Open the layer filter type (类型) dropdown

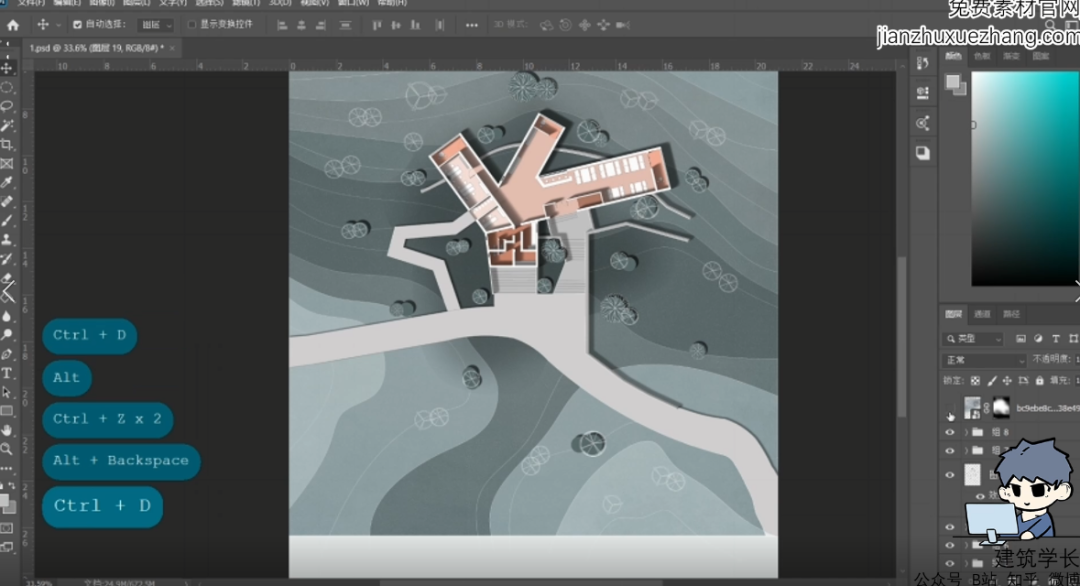pyautogui.click(x=974, y=339)
